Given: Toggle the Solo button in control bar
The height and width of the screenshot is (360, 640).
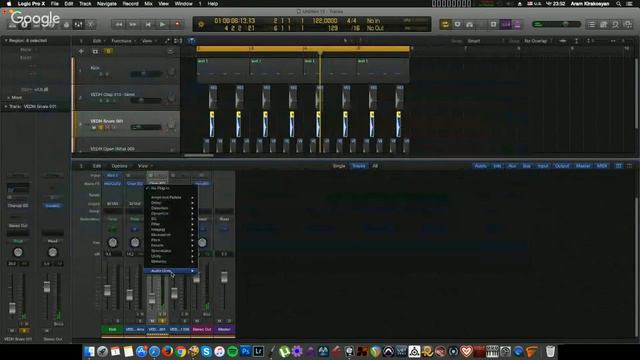Looking at the screenshot, I should pos(493,24).
